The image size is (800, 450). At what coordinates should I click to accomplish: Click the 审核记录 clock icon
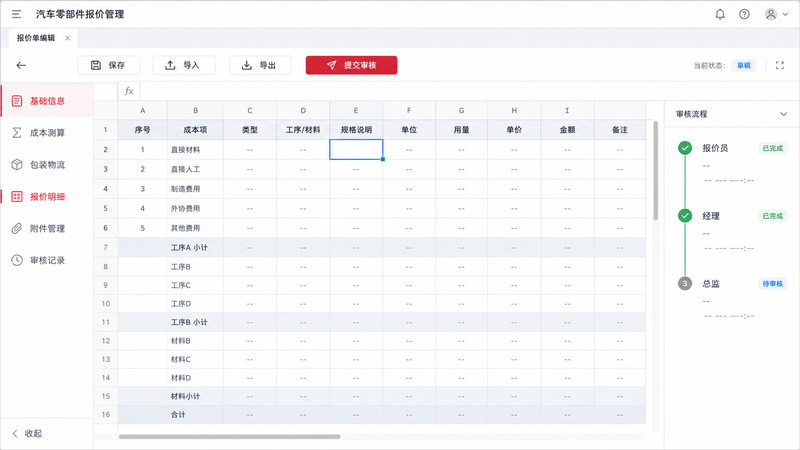point(17,260)
